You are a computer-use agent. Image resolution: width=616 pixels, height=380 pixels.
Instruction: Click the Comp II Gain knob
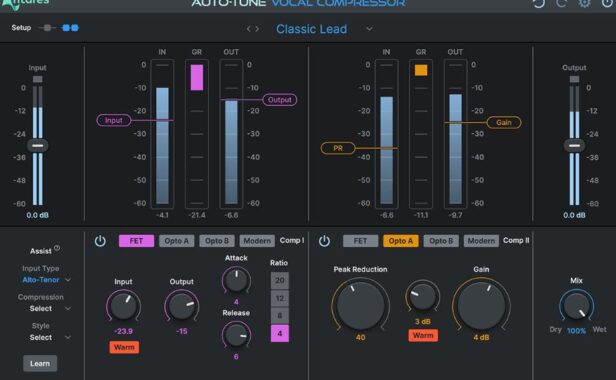(x=481, y=305)
